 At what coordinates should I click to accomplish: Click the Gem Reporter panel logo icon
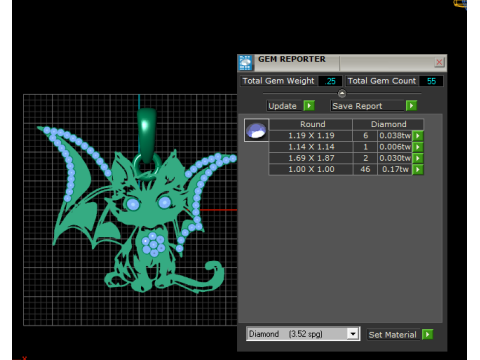[246, 63]
